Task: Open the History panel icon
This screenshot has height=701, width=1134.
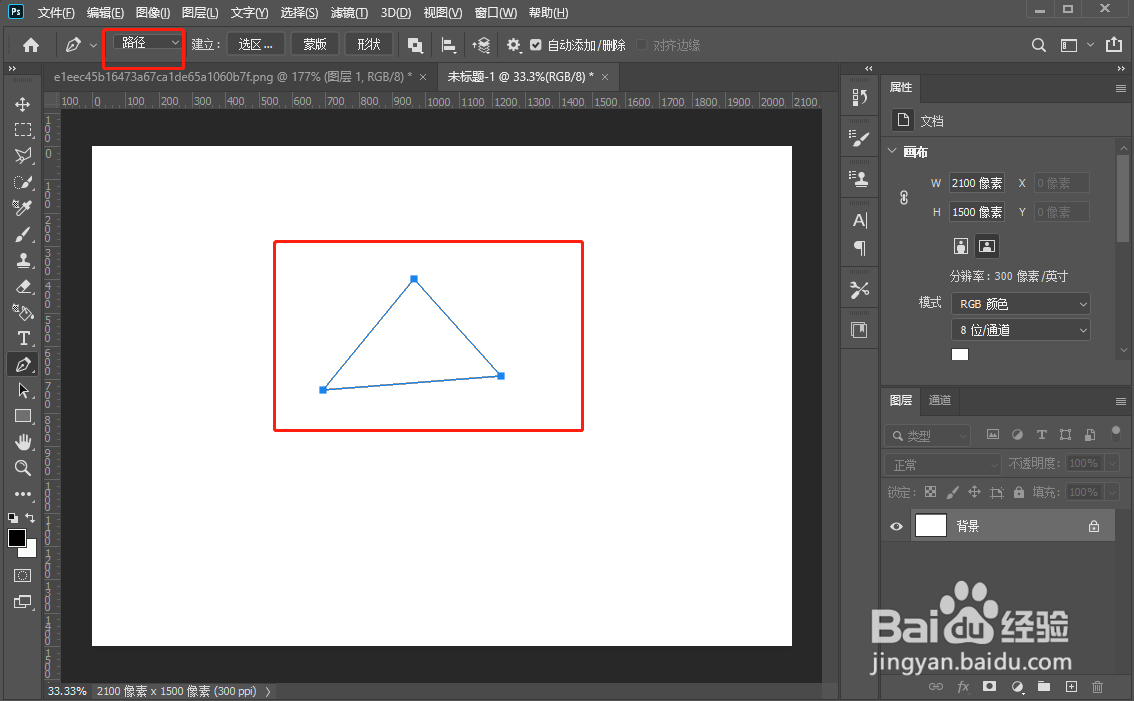Action: (859, 97)
